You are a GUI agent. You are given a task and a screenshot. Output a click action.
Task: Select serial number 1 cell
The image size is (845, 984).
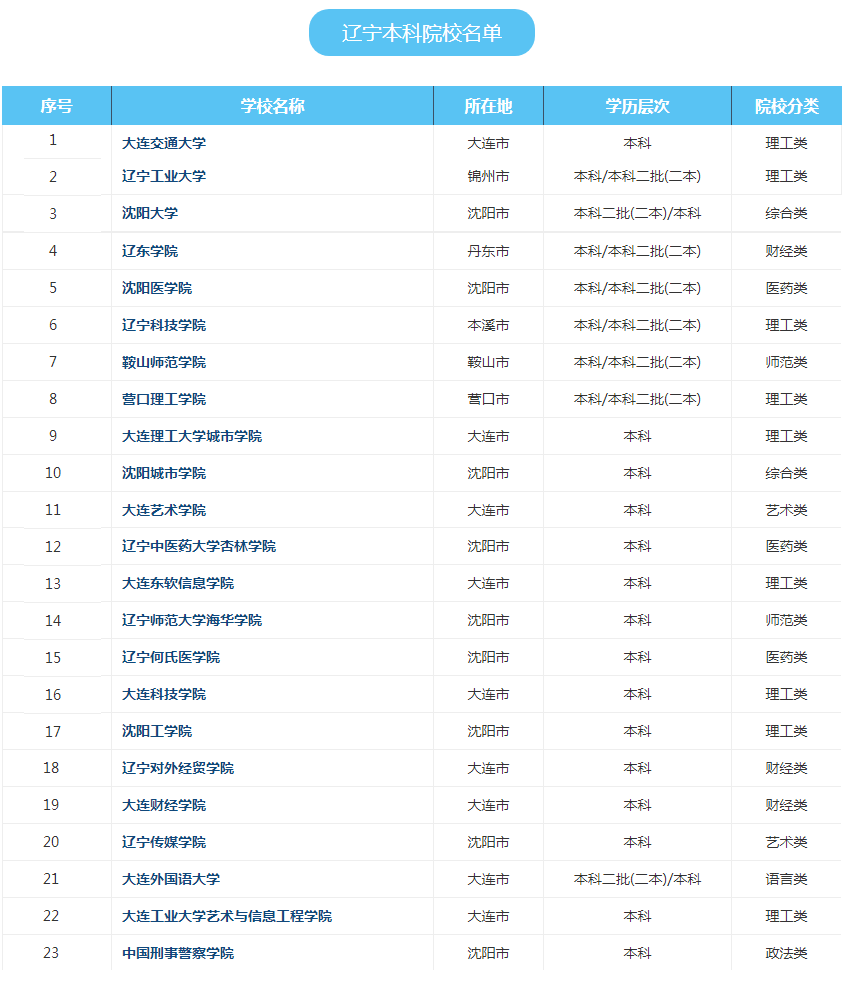point(53,140)
